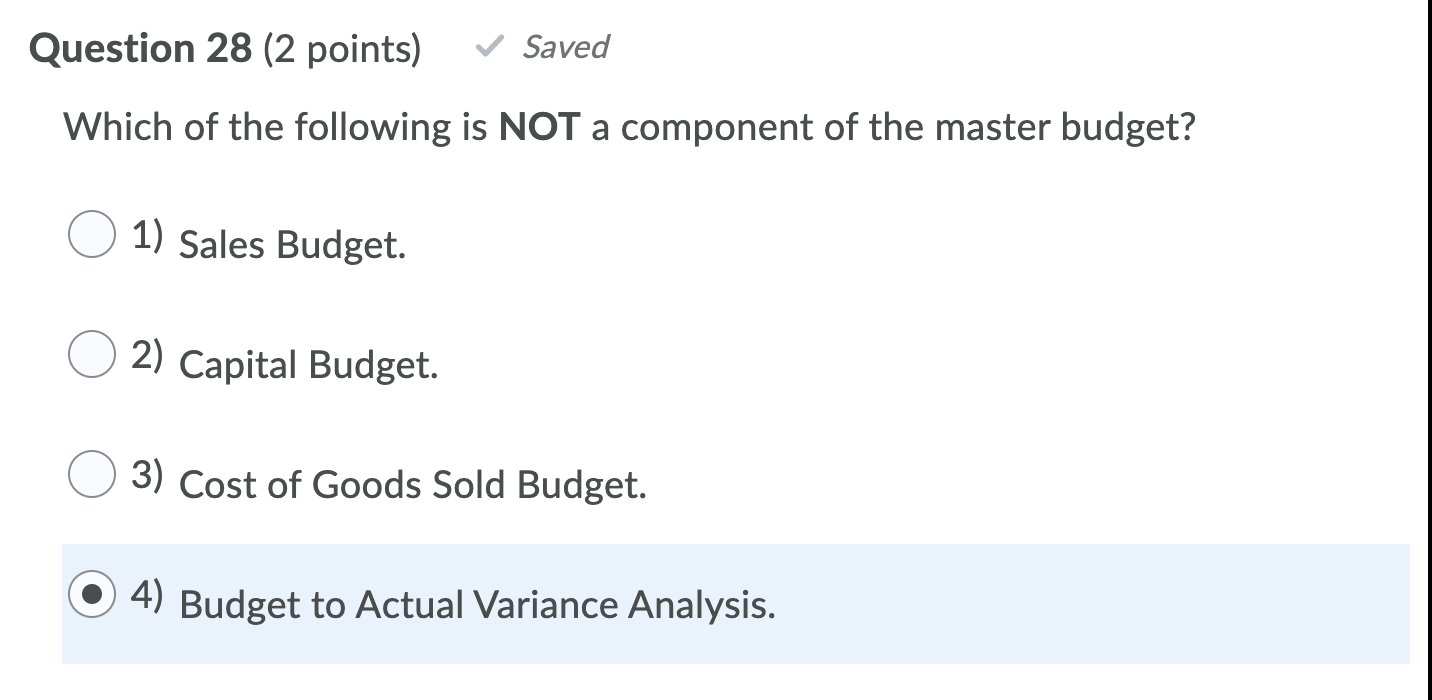Select the radio button for Capital Budget

click(91, 355)
